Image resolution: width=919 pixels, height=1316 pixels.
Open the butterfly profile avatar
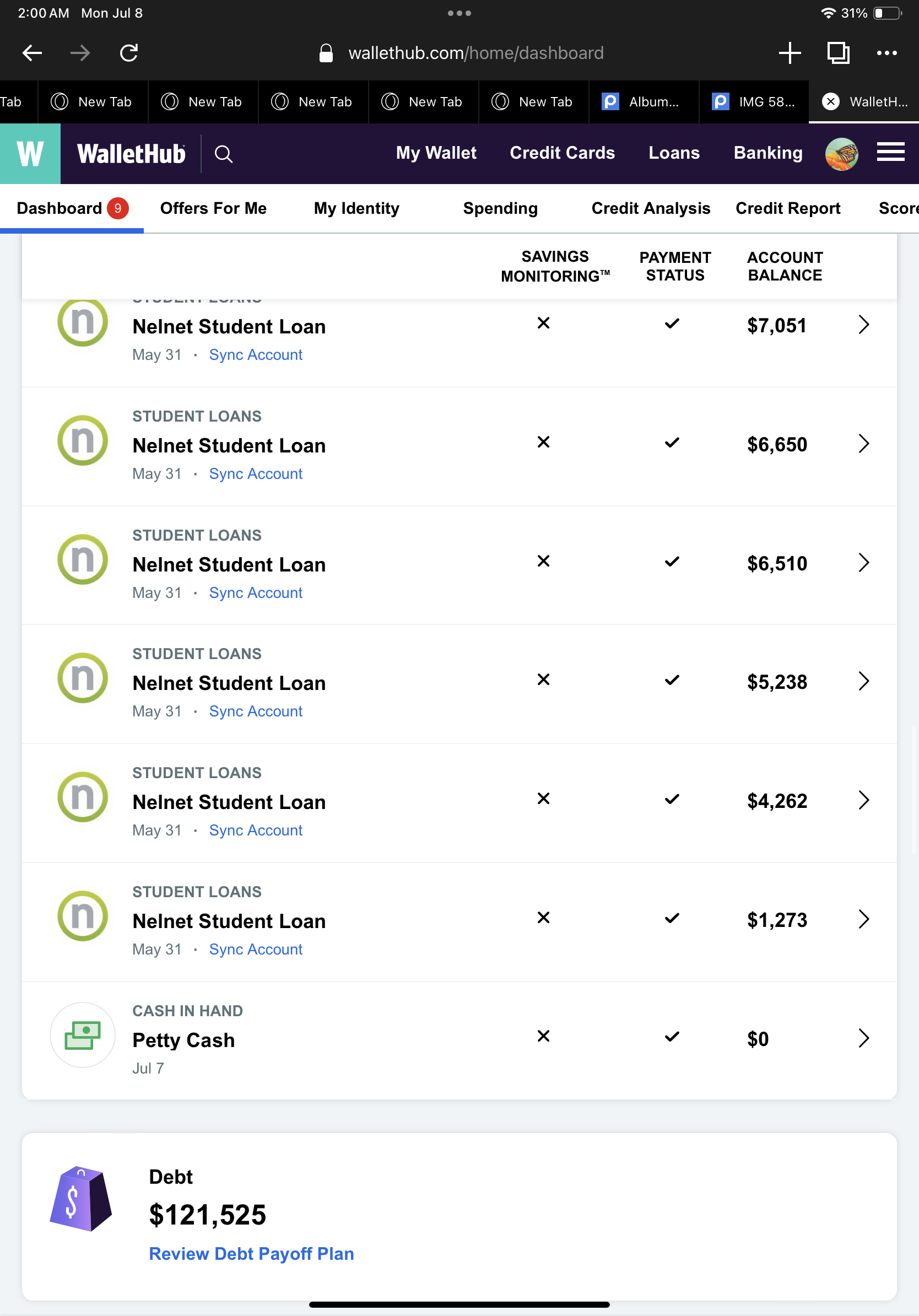pos(841,154)
